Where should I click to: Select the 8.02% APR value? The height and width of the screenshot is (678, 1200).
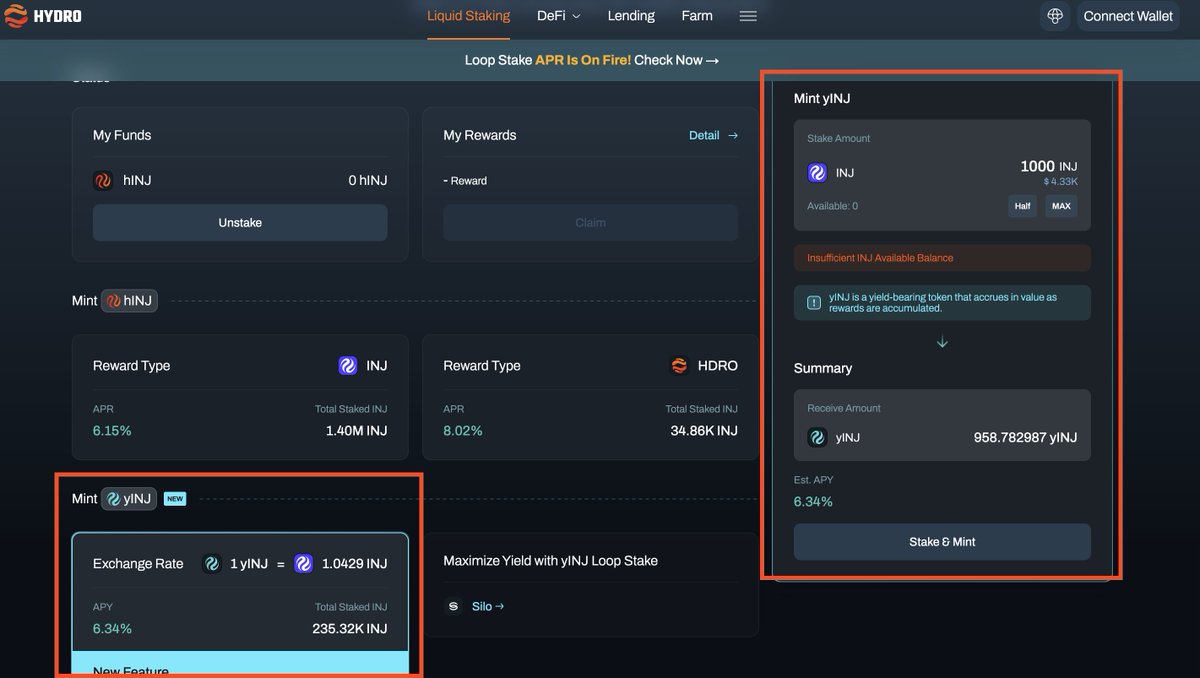[x=463, y=431]
